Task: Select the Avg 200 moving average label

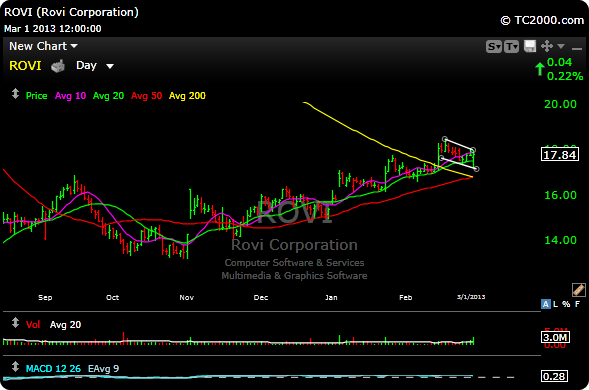Action: (x=187, y=96)
